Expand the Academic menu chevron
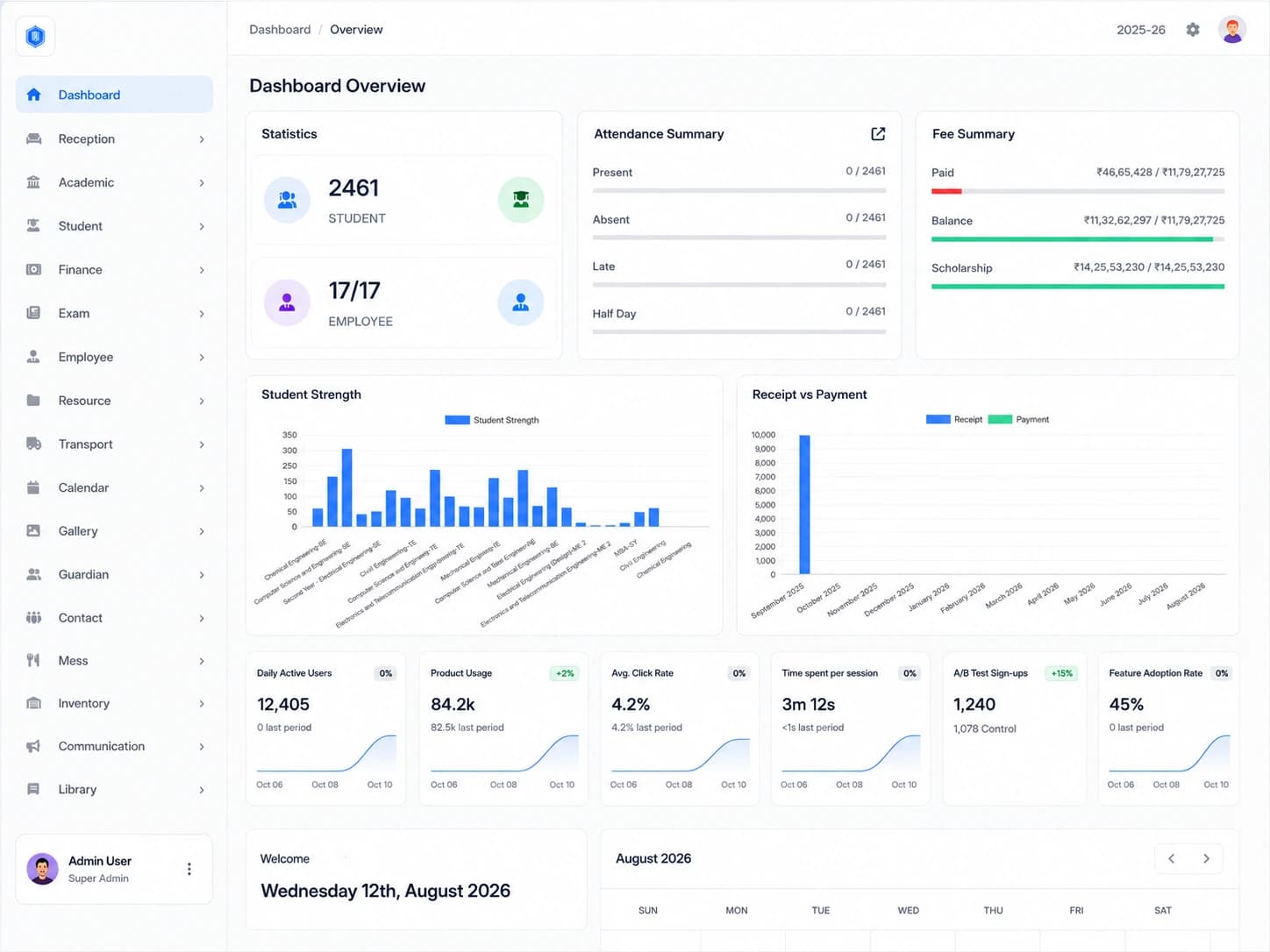Screen dimensions: 1270x952 (x=202, y=183)
